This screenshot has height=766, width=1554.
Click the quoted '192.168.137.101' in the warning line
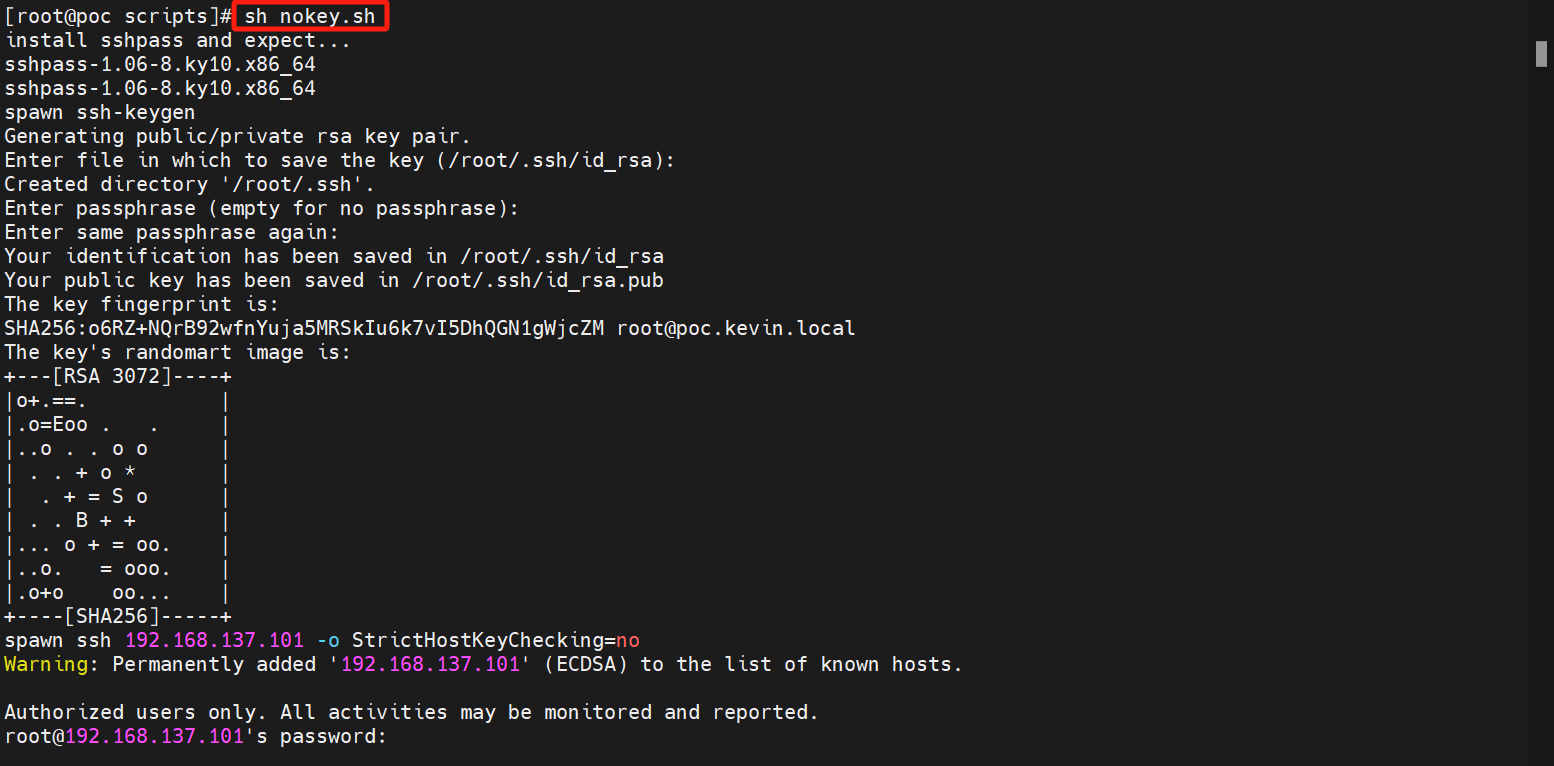[x=431, y=664]
